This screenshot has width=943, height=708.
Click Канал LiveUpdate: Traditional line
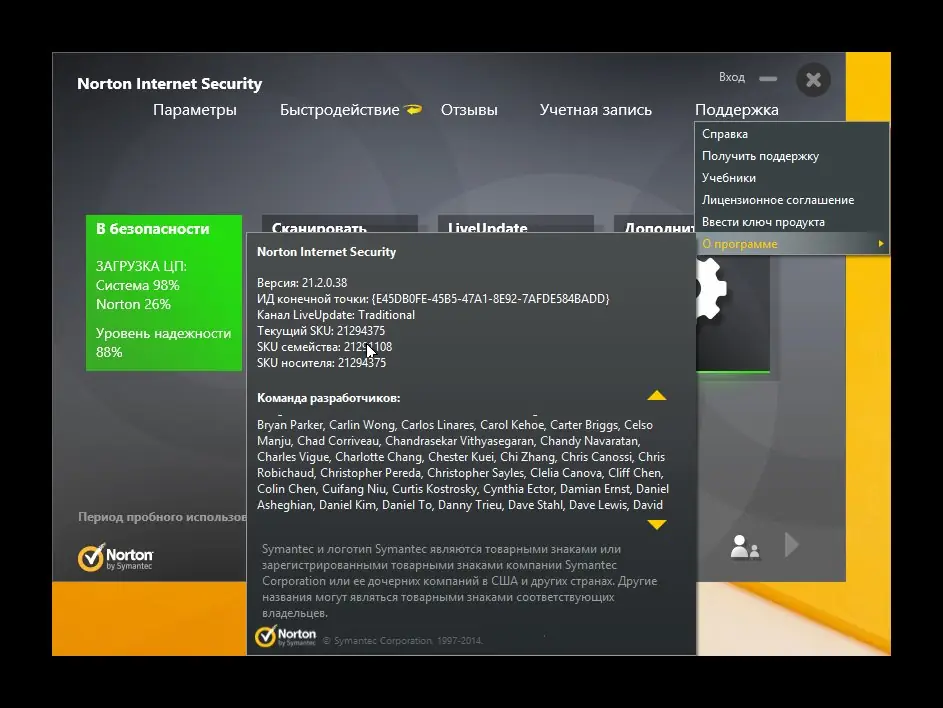336,315
